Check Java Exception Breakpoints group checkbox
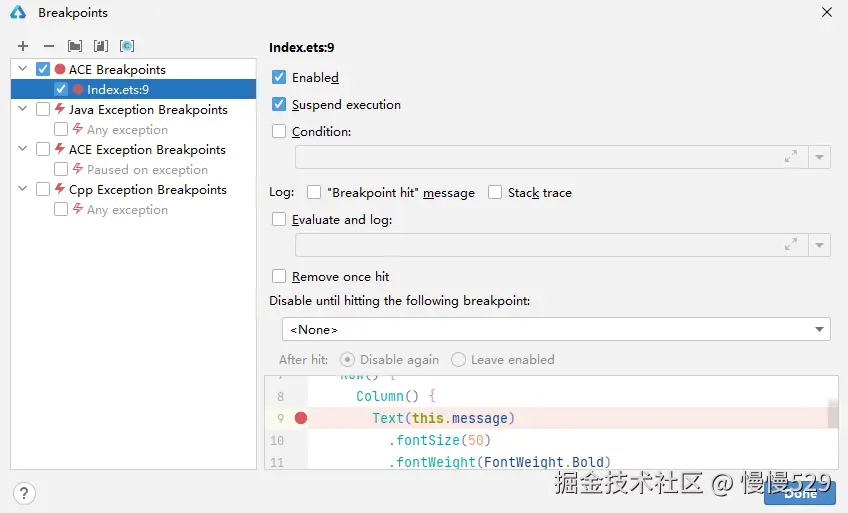 tap(43, 109)
